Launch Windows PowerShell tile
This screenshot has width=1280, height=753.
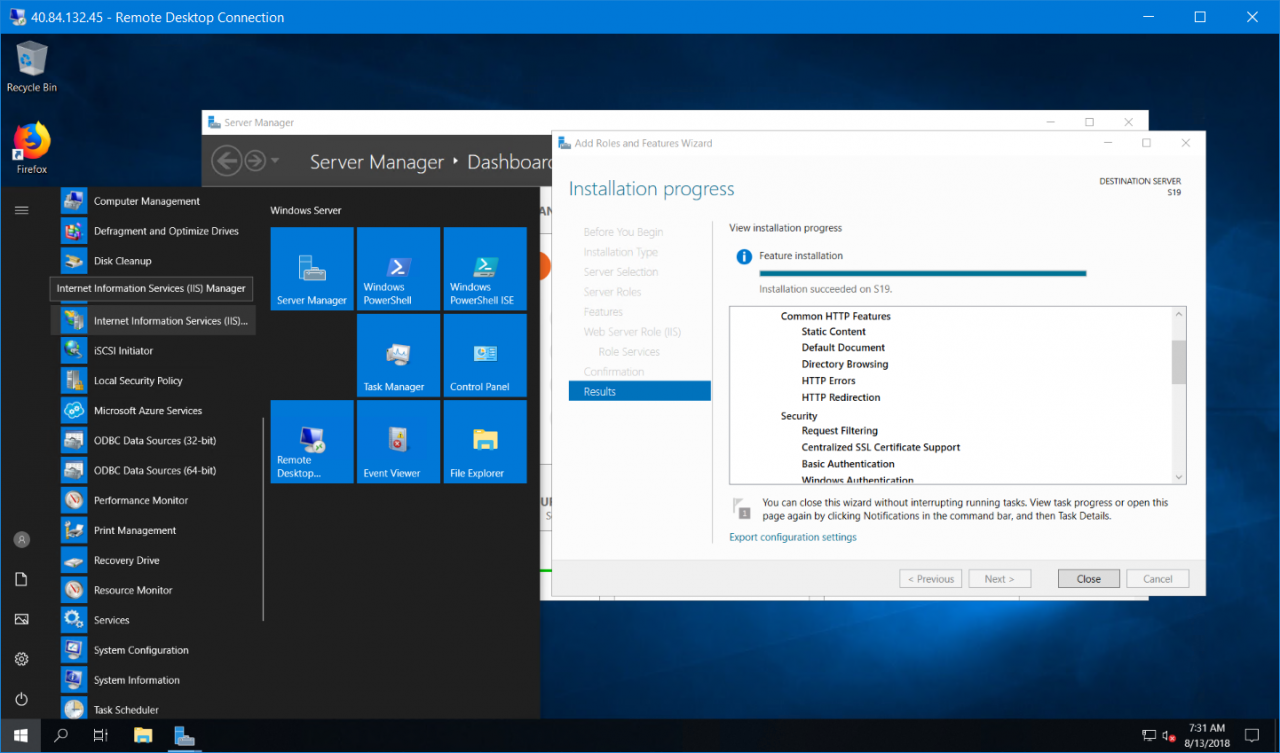point(398,269)
